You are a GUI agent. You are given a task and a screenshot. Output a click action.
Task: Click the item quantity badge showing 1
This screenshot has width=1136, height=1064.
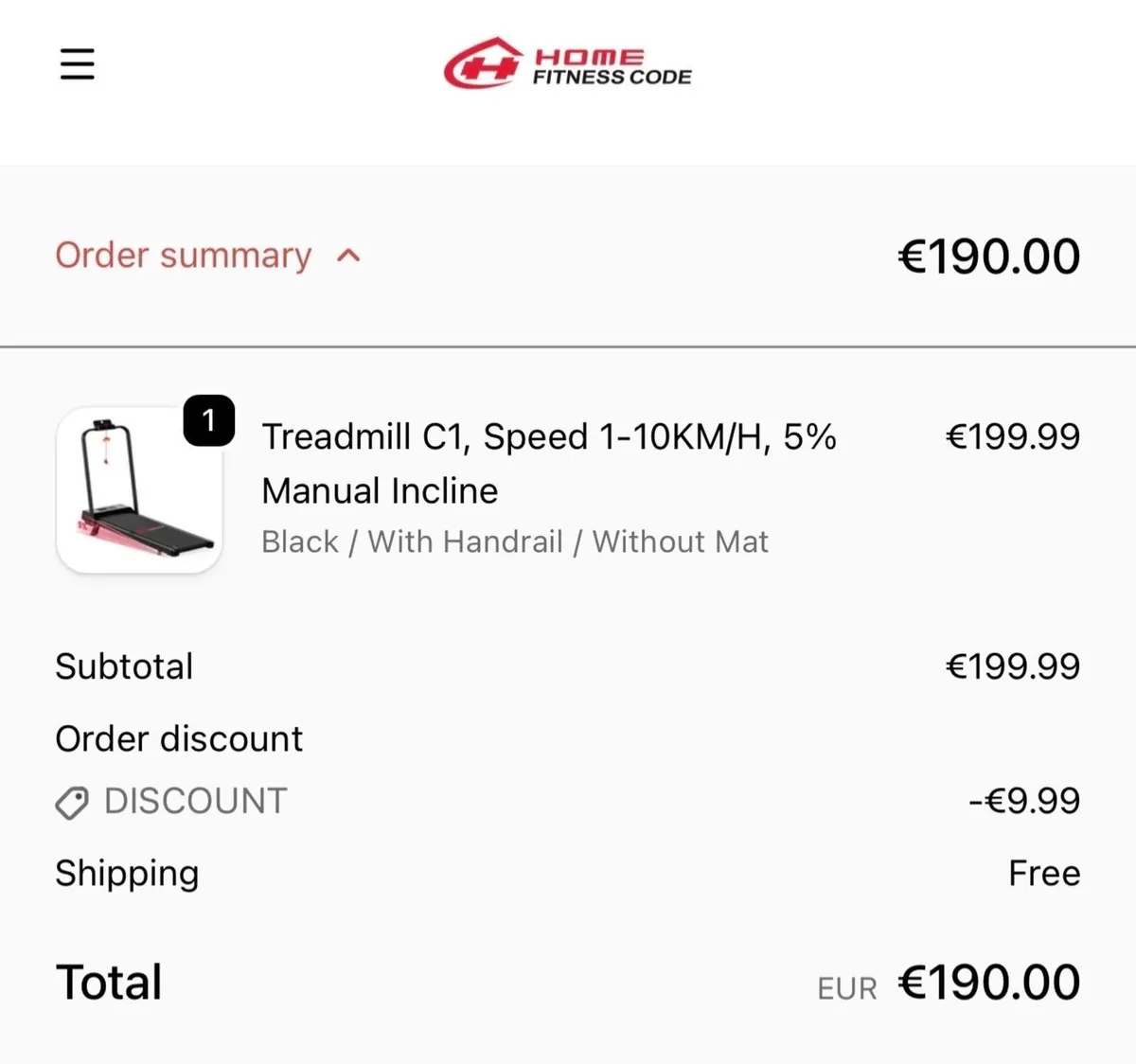(209, 421)
